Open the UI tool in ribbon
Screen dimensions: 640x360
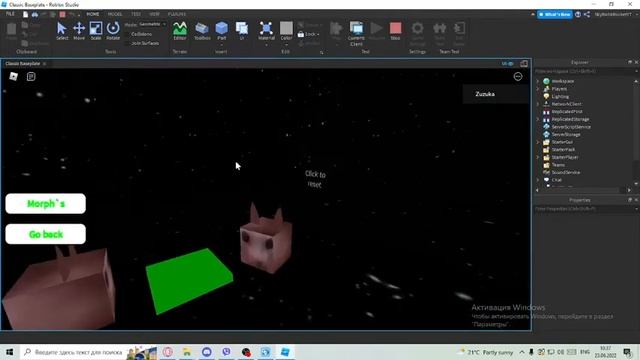[x=242, y=31]
